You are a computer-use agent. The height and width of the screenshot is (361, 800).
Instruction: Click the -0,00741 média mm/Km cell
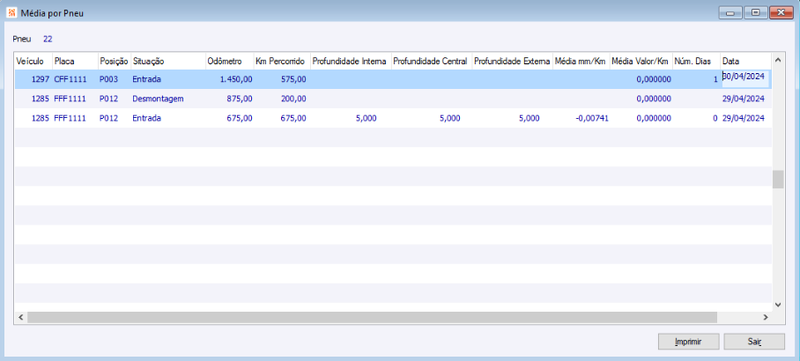point(581,118)
